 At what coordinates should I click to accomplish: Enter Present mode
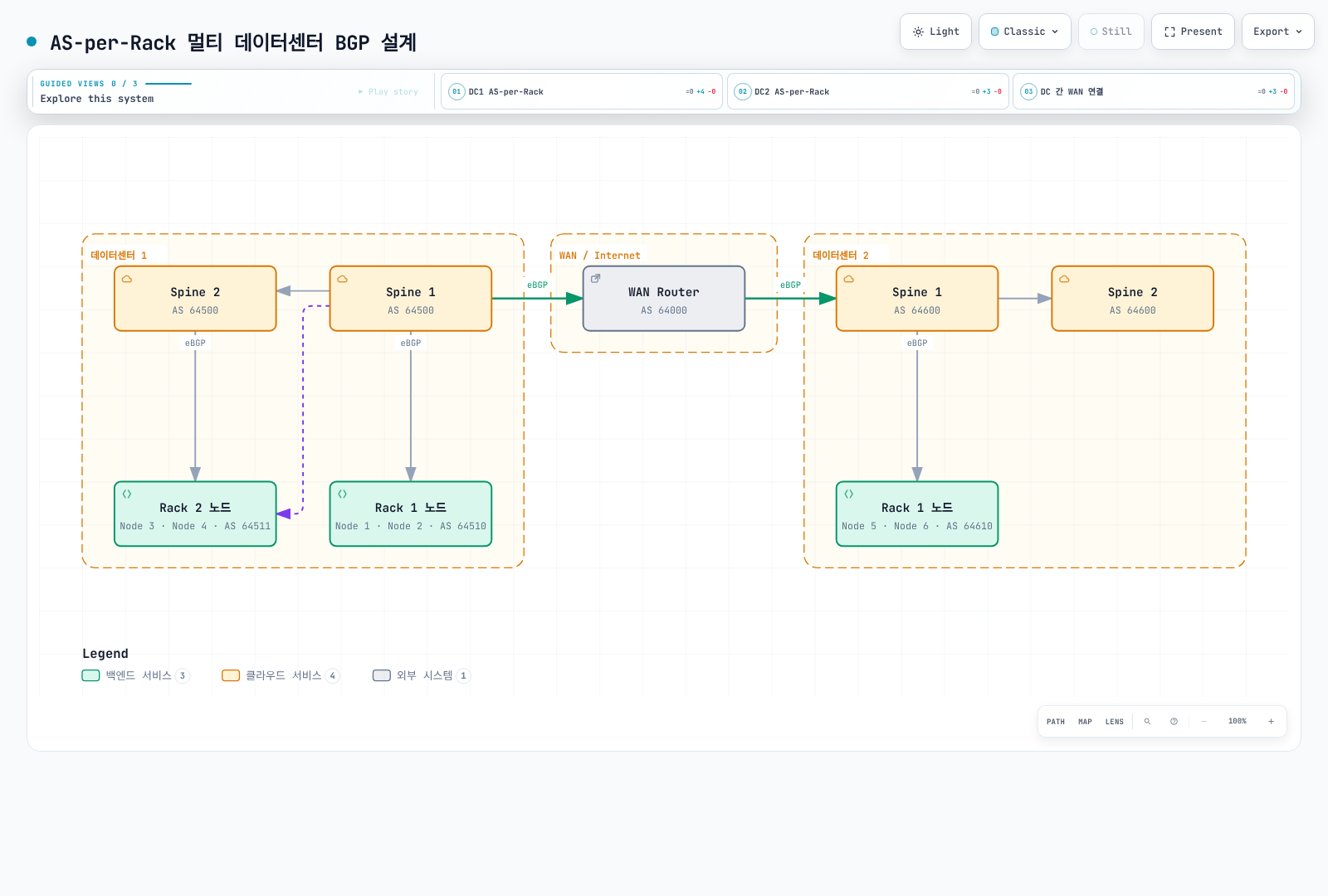point(1193,32)
